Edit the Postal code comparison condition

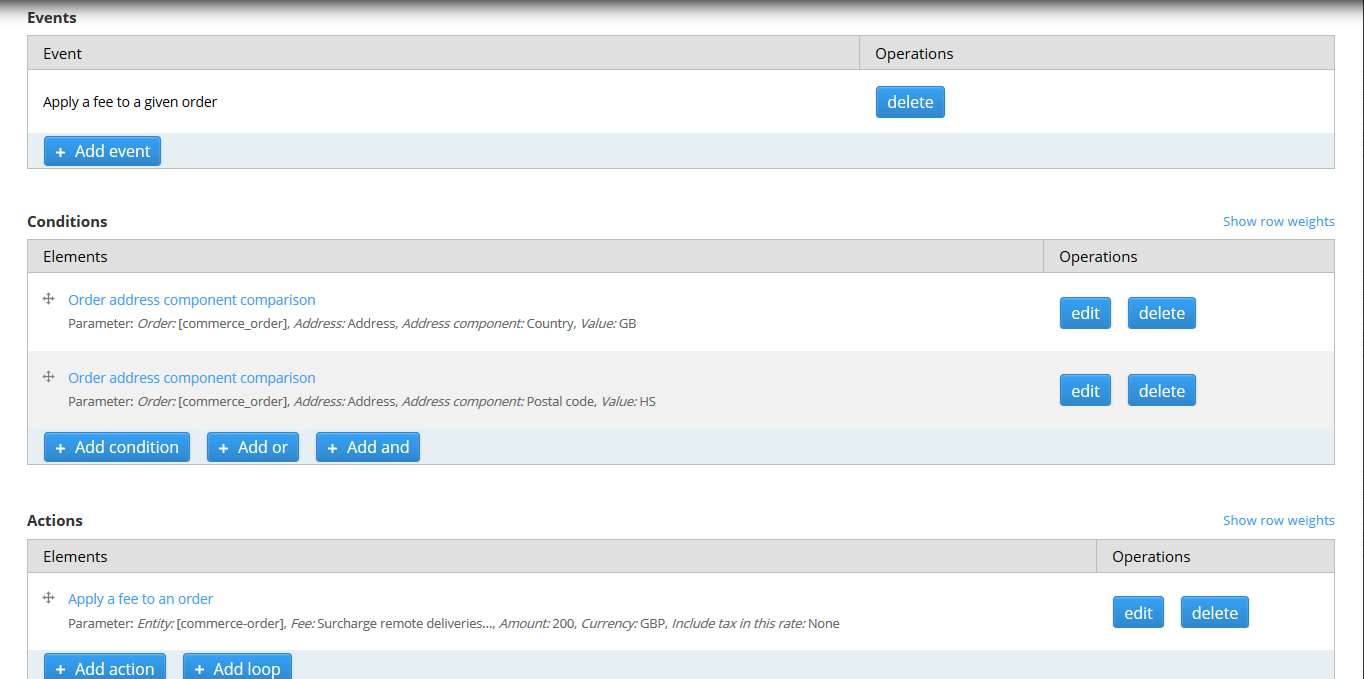[x=1085, y=390]
